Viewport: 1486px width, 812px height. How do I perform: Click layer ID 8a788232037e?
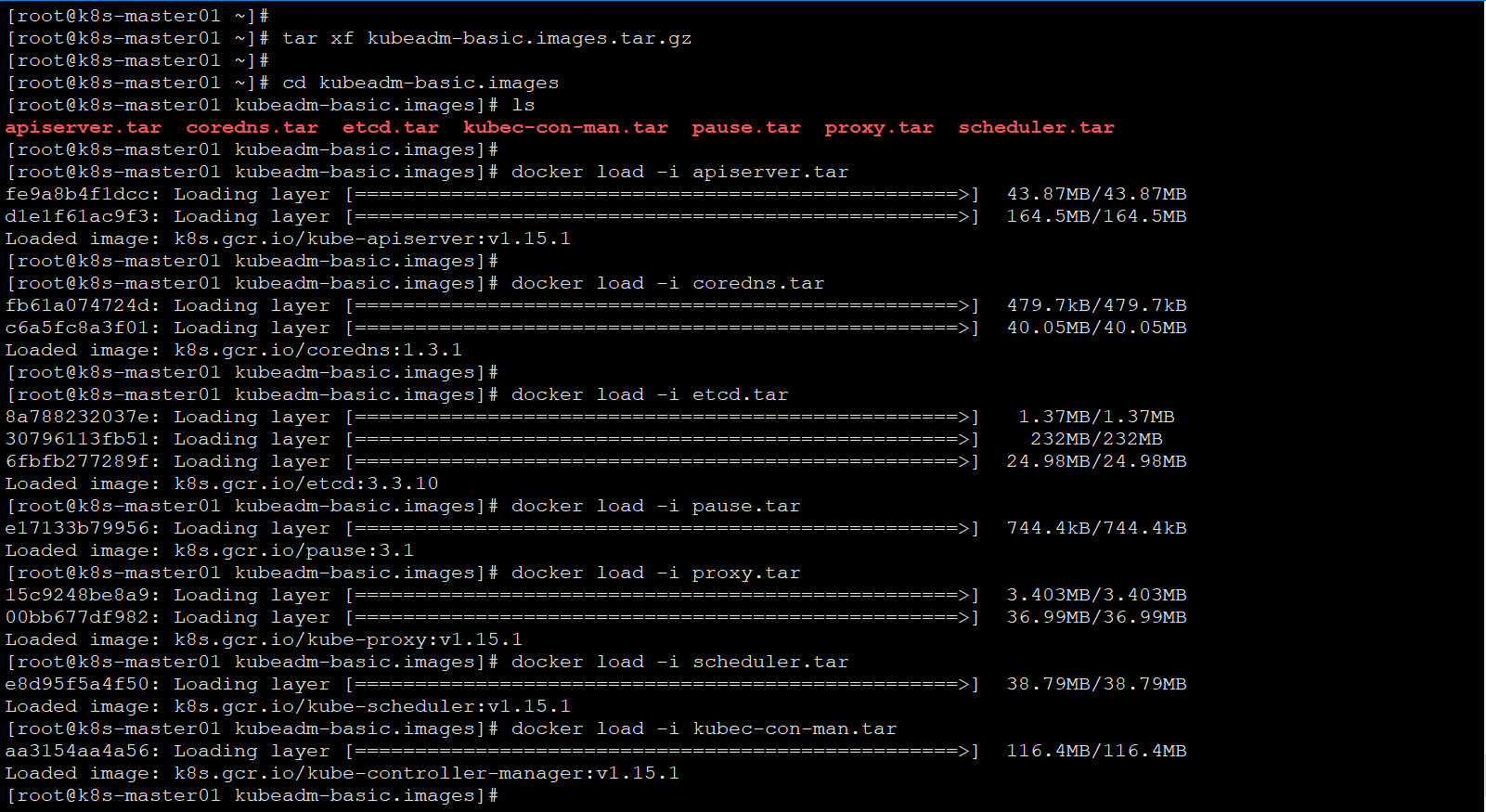click(x=78, y=417)
